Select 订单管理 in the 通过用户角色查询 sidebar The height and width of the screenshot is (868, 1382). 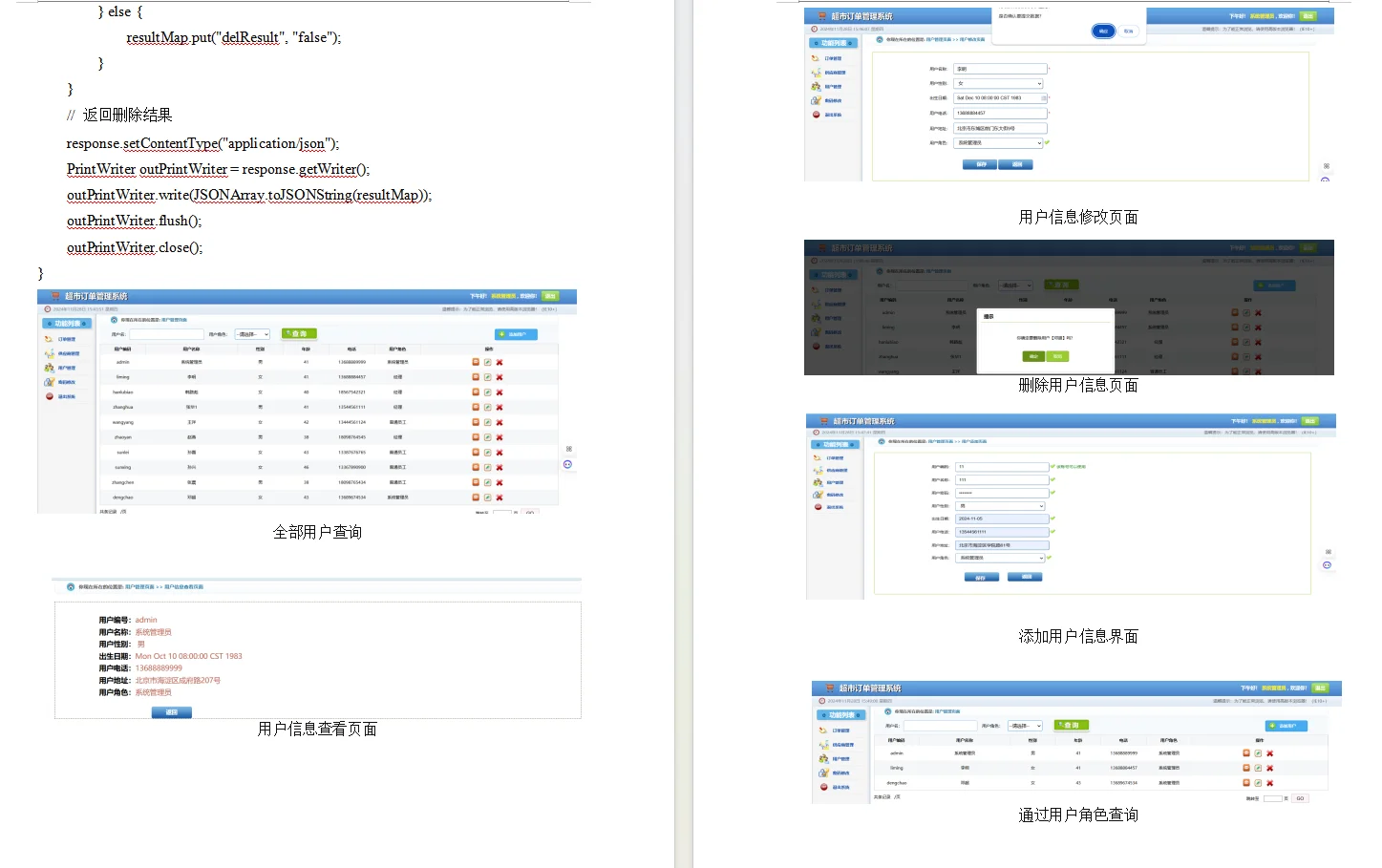841,730
